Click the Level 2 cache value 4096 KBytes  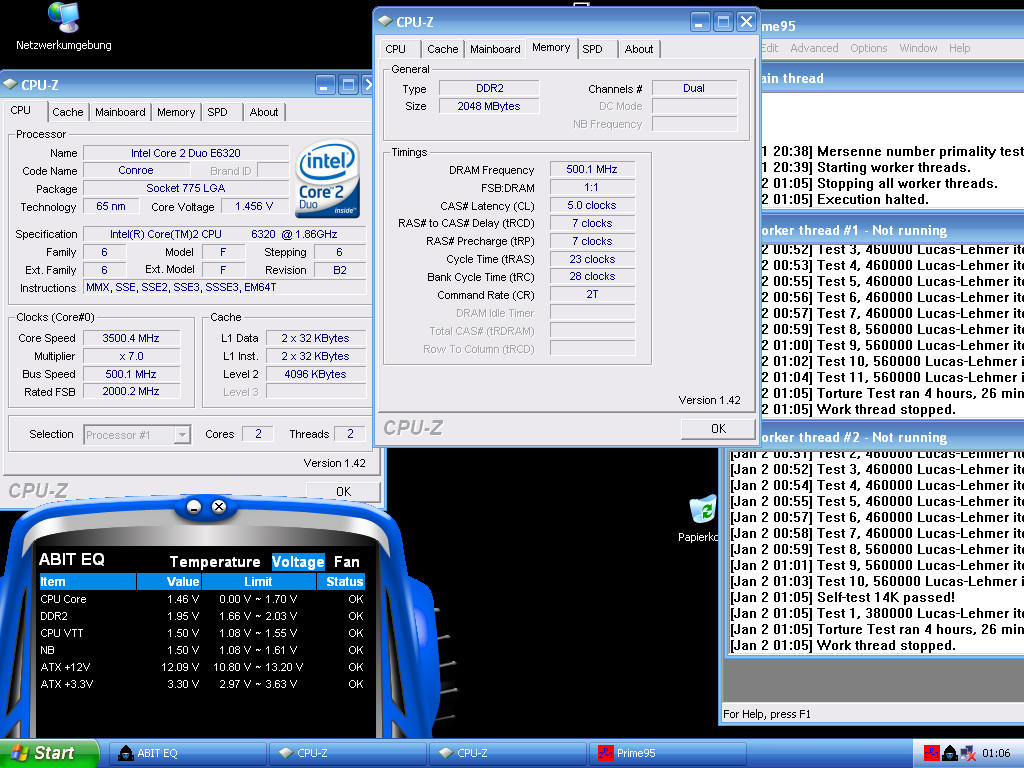pos(315,374)
